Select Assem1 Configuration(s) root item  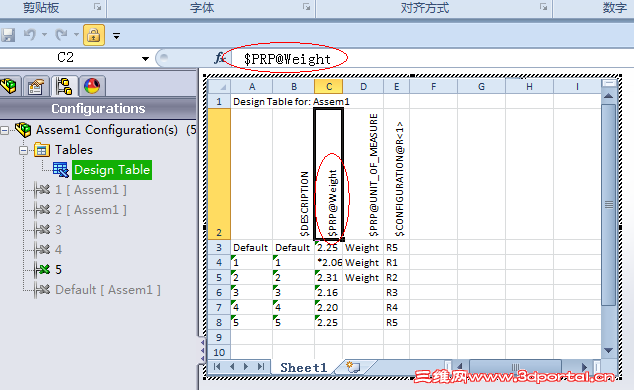point(106,130)
